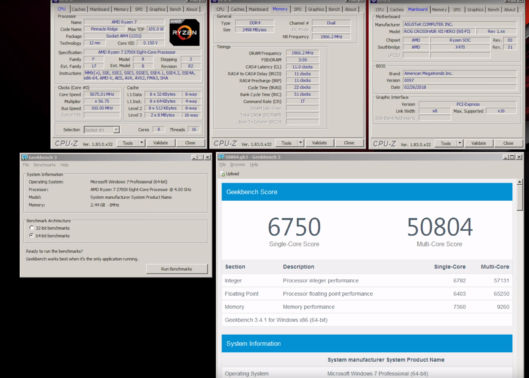Open Help menu in 50804.gb3 window

[254, 164]
